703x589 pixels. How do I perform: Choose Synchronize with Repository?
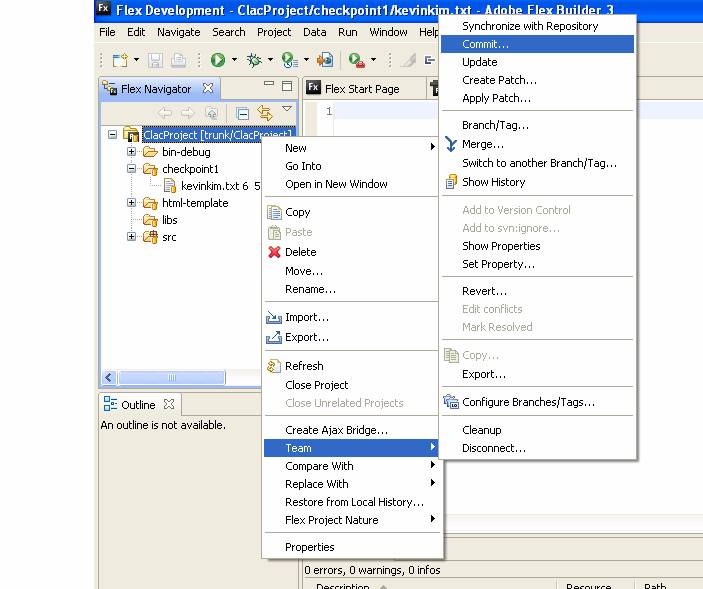coord(537,26)
